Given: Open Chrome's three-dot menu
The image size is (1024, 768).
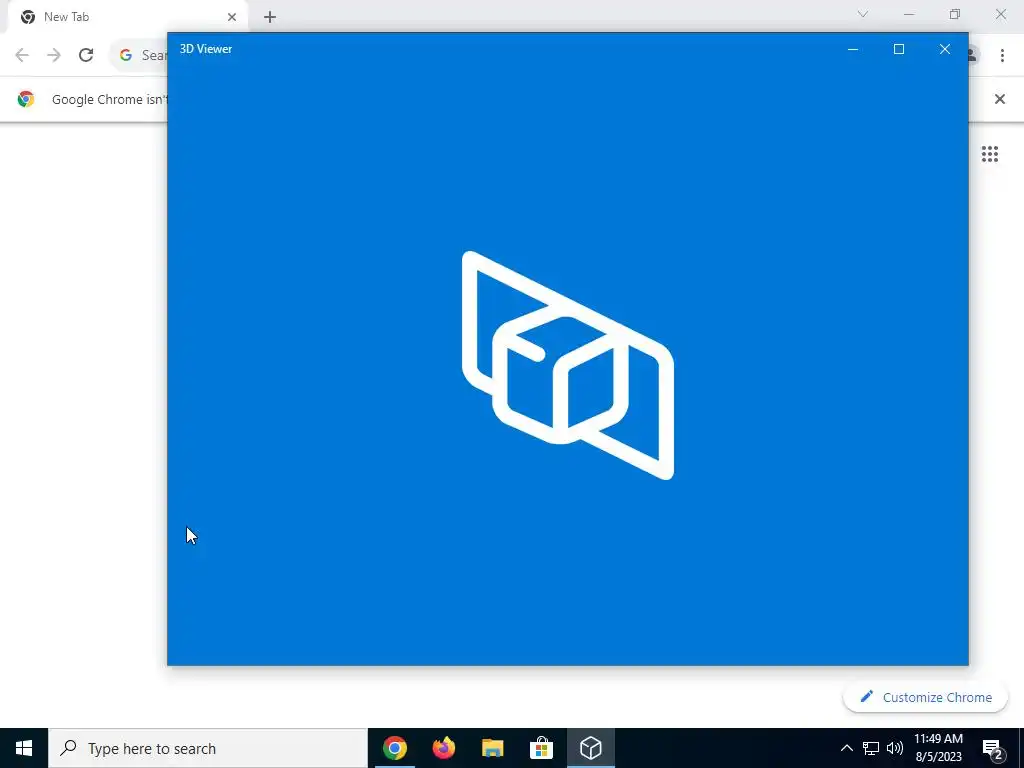Looking at the screenshot, I should point(1002,55).
